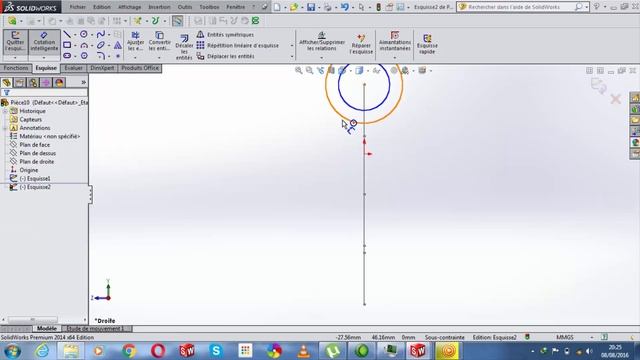640x360 pixels.
Task: Click Réparer l'esquisse tool
Action: coord(361,44)
